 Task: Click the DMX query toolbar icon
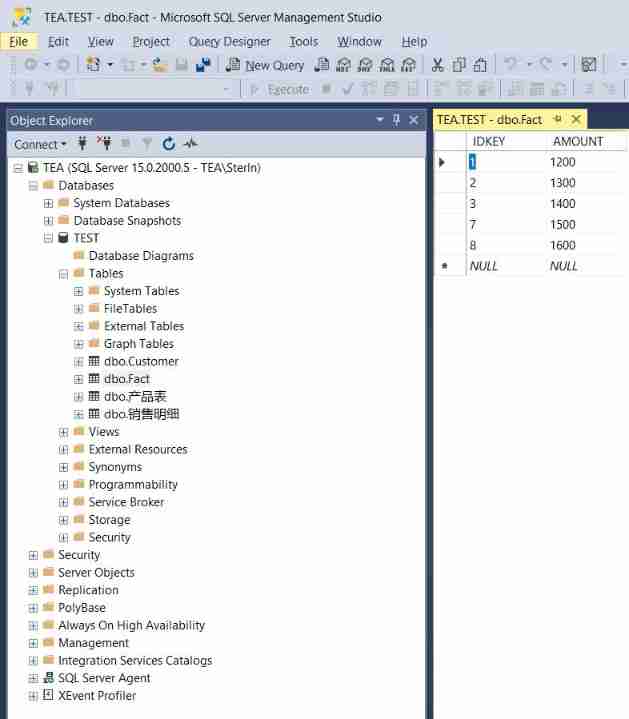(x=365, y=65)
